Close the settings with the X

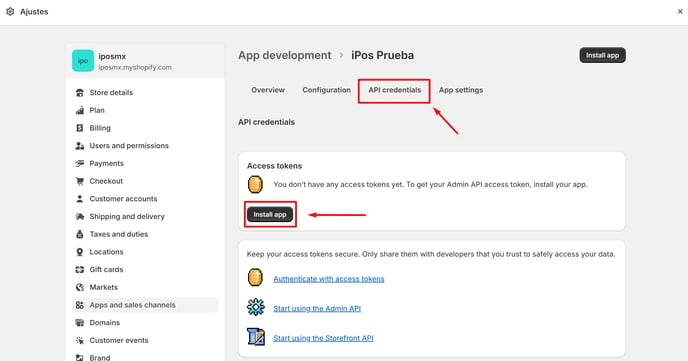pos(680,11)
